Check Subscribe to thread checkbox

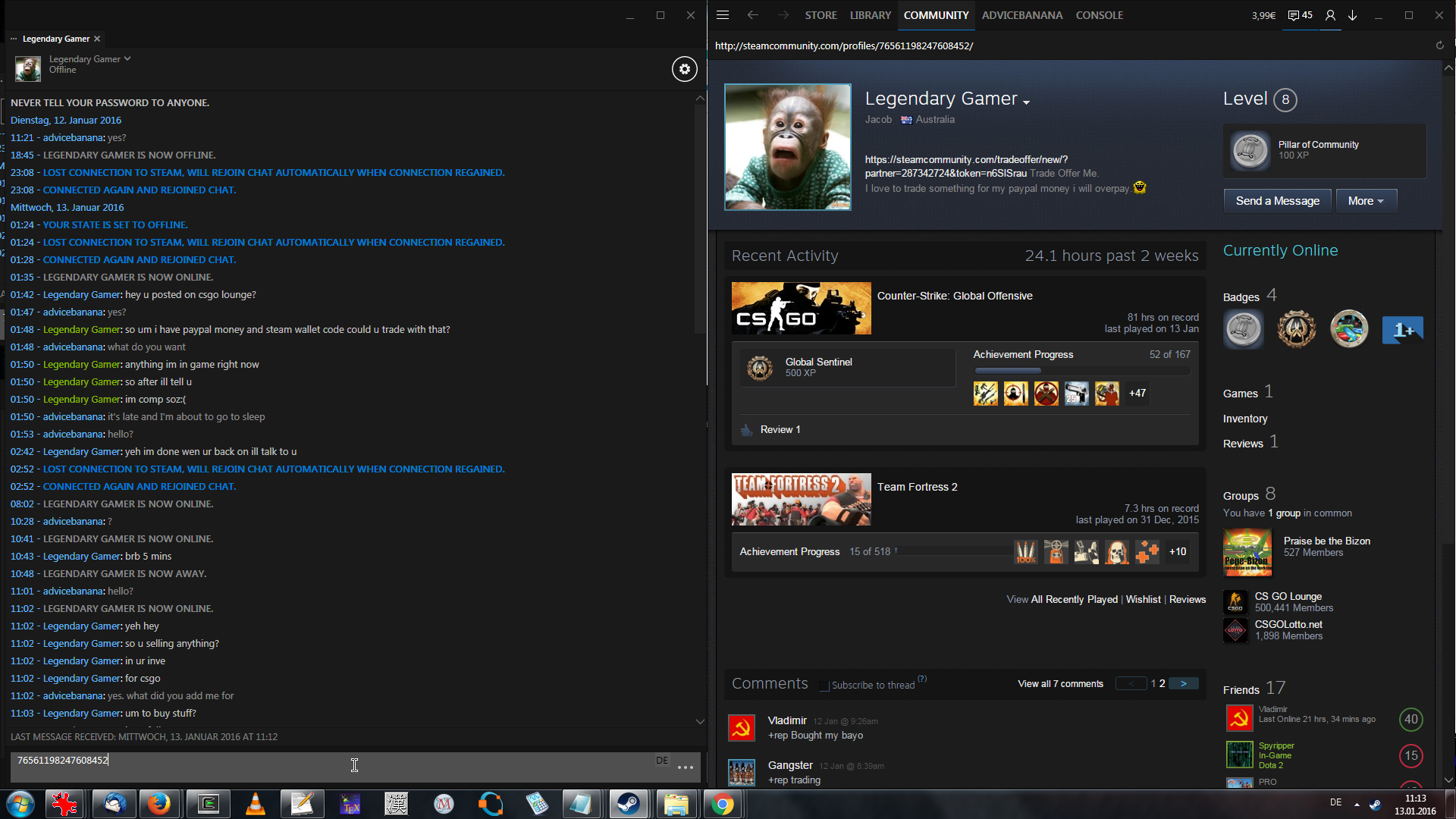click(824, 686)
